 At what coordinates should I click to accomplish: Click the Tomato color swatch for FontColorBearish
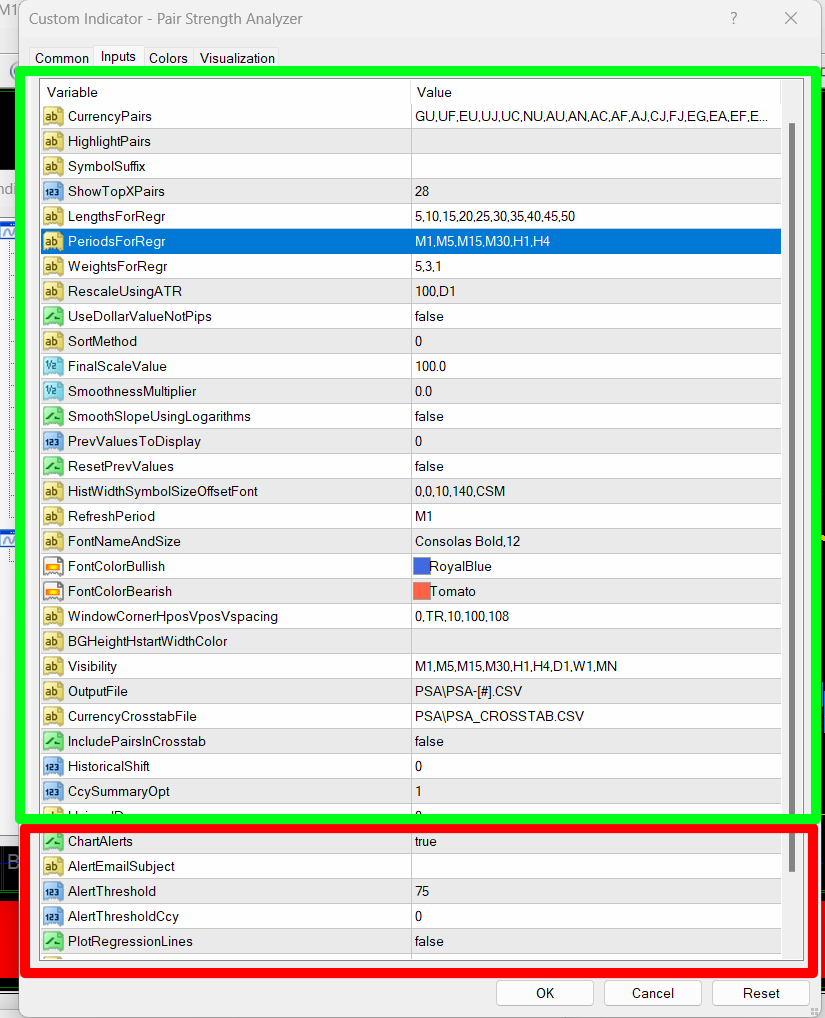pyautogui.click(x=422, y=591)
